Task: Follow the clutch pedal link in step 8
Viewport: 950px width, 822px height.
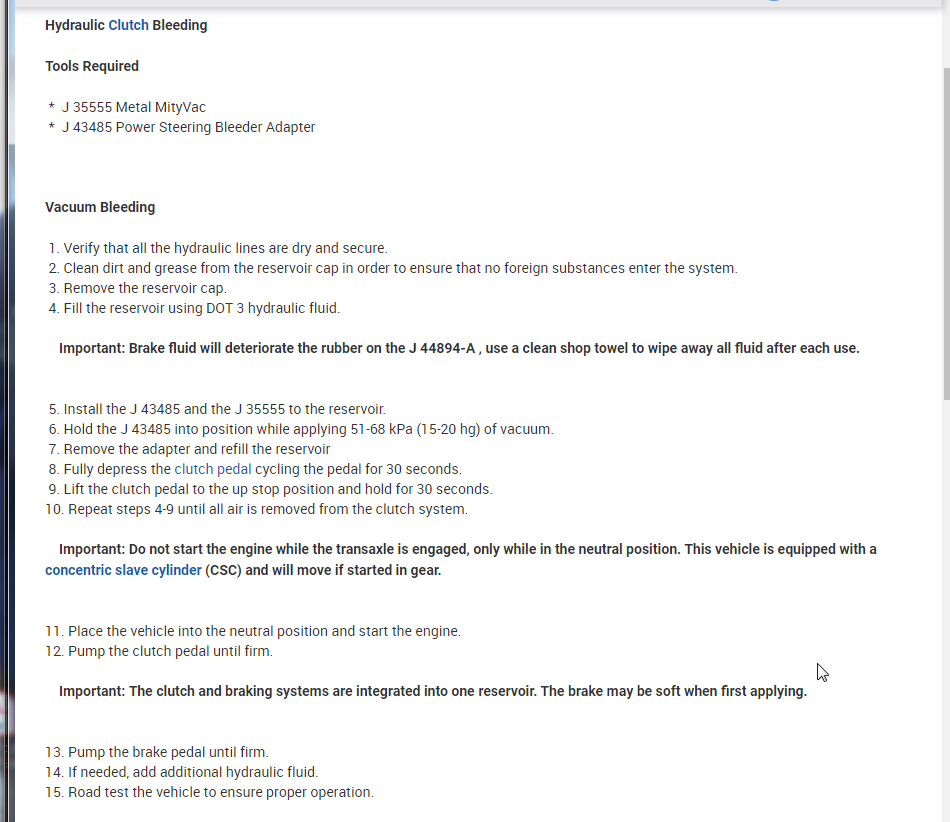Action: point(213,469)
